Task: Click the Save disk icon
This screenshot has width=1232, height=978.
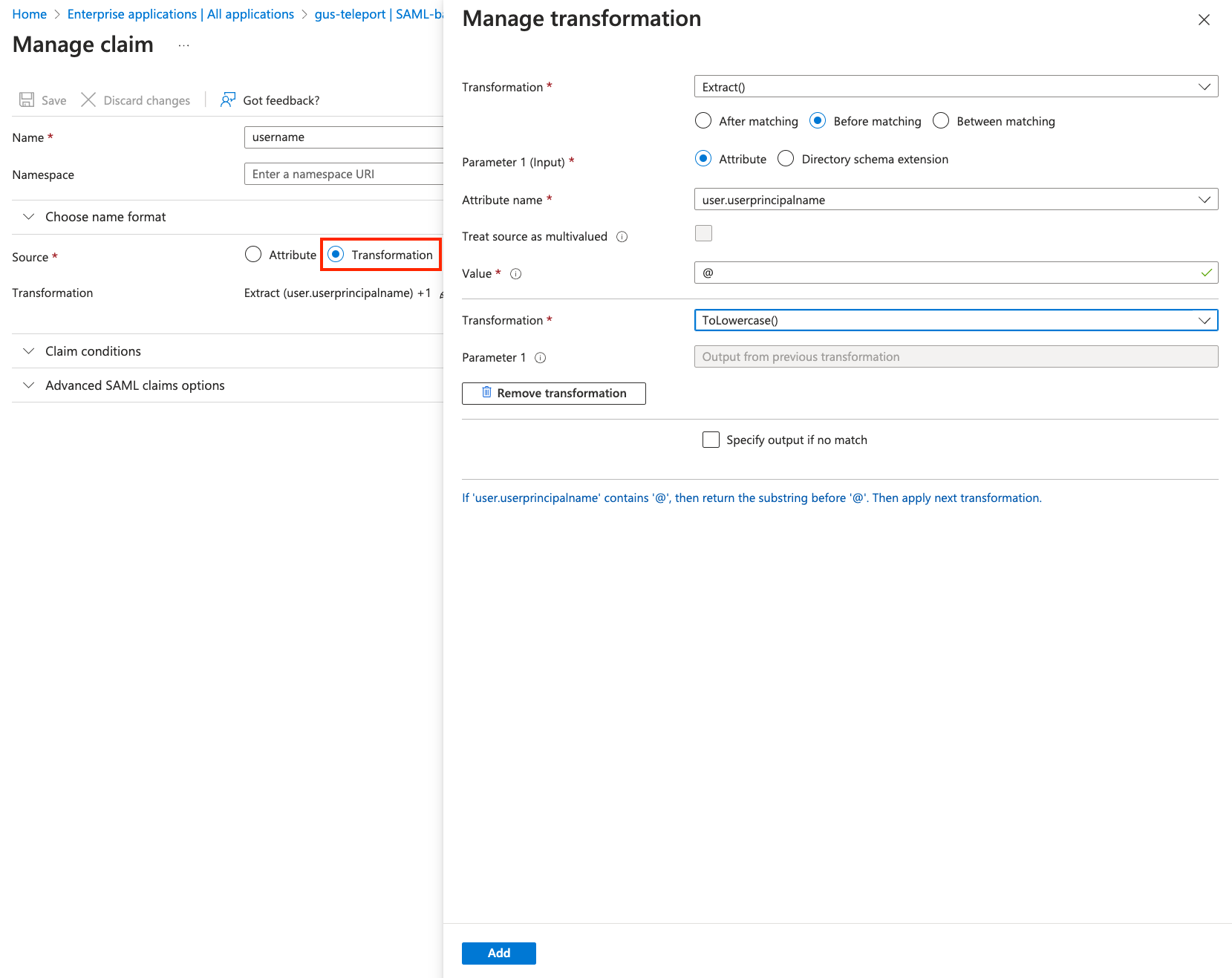Action: (x=27, y=100)
